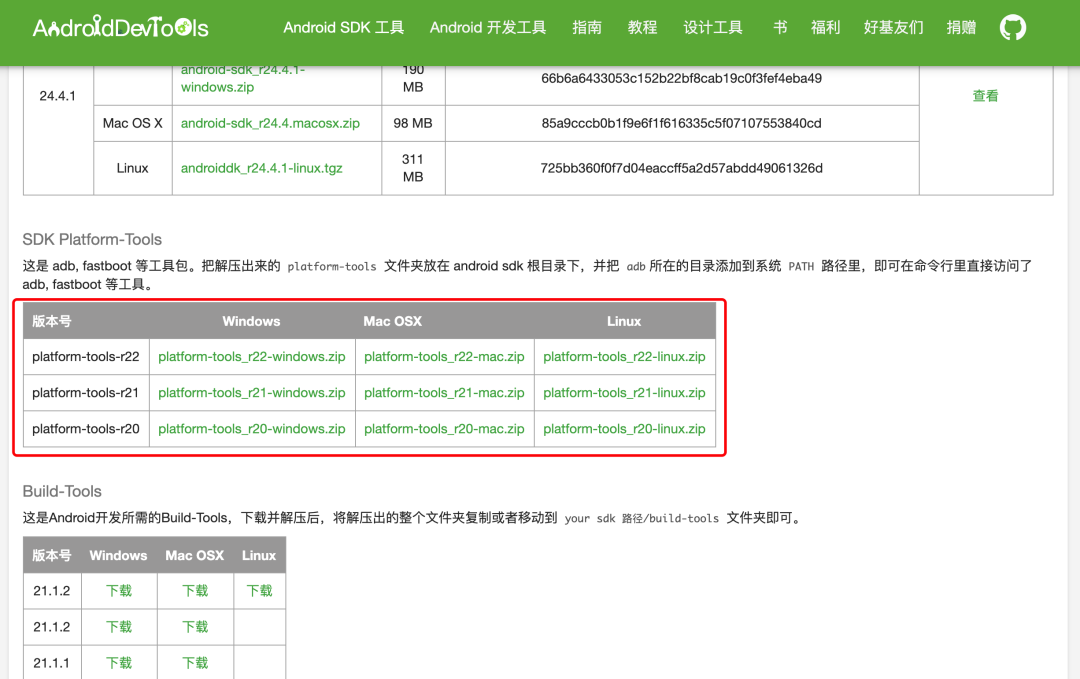Download Build-Tools 21.1.2 for Windows
Viewport: 1080px width, 679px height.
click(118, 590)
